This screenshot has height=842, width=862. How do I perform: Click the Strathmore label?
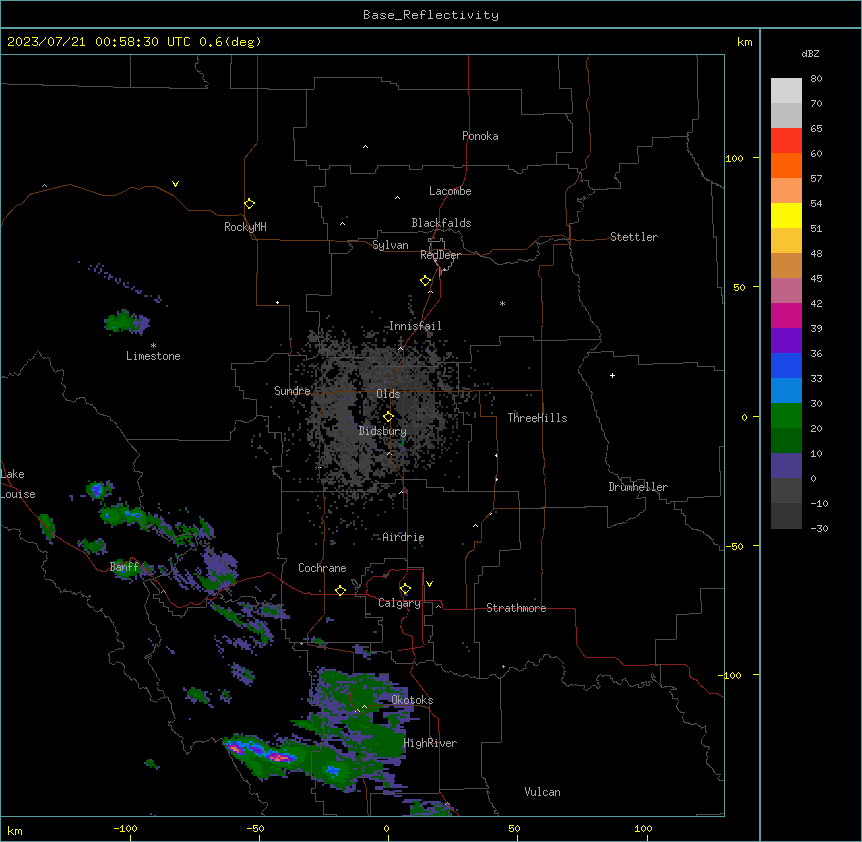pyautogui.click(x=516, y=608)
